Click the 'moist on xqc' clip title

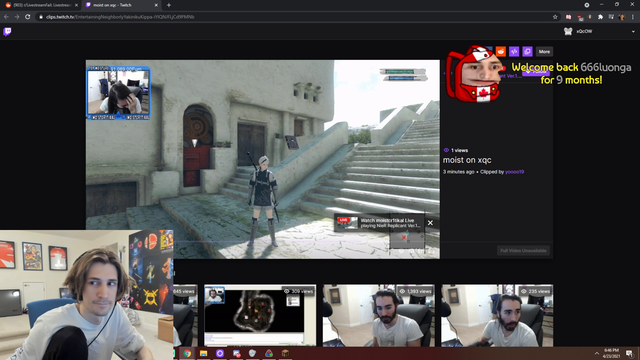pos(467,160)
